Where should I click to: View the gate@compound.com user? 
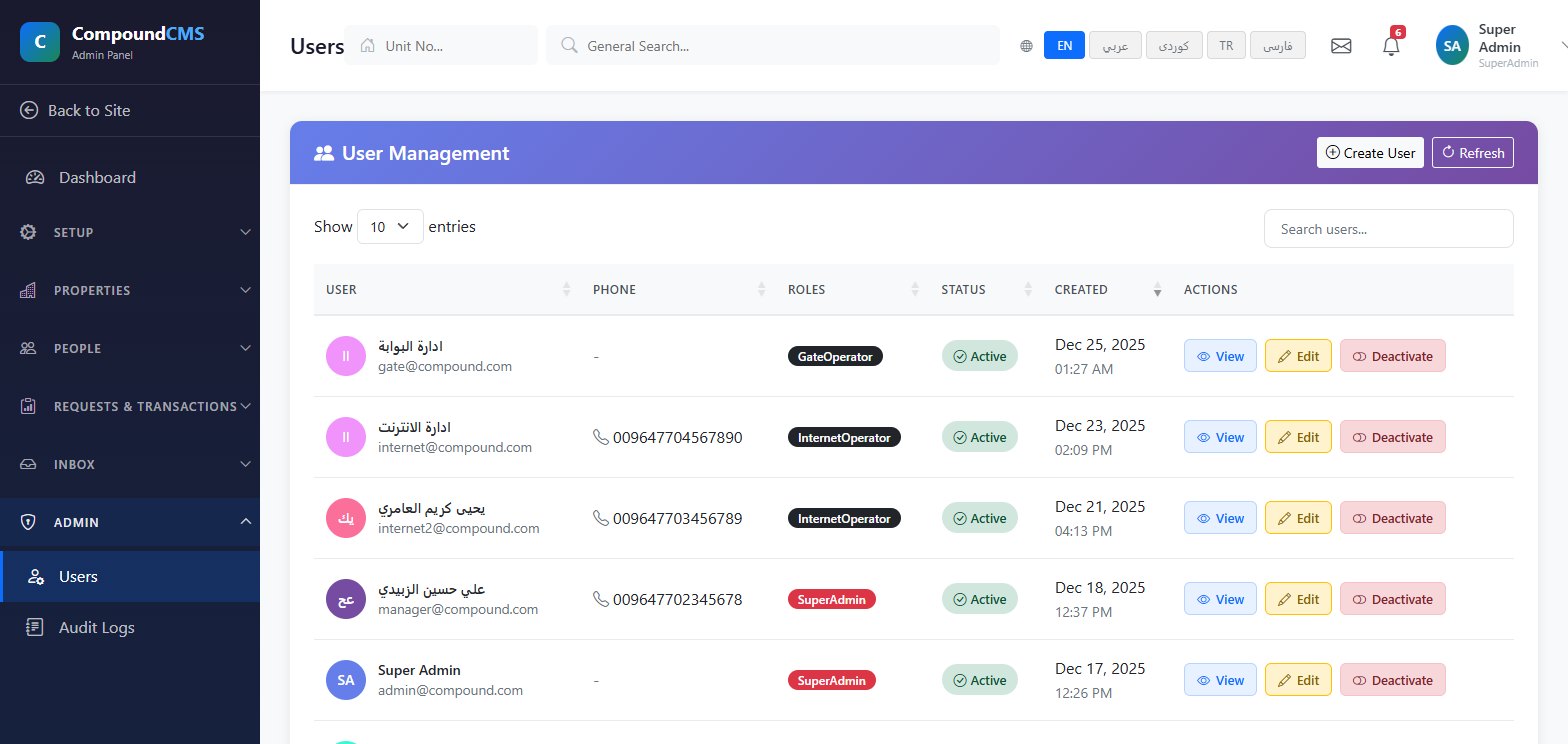pos(1220,356)
